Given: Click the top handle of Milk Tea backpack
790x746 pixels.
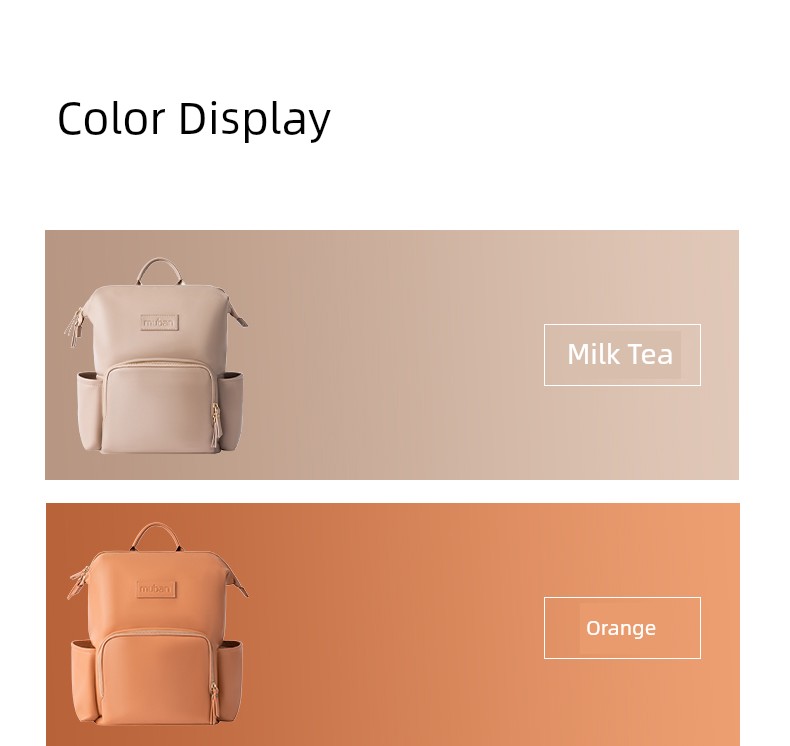Looking at the screenshot, I should 159,272.
